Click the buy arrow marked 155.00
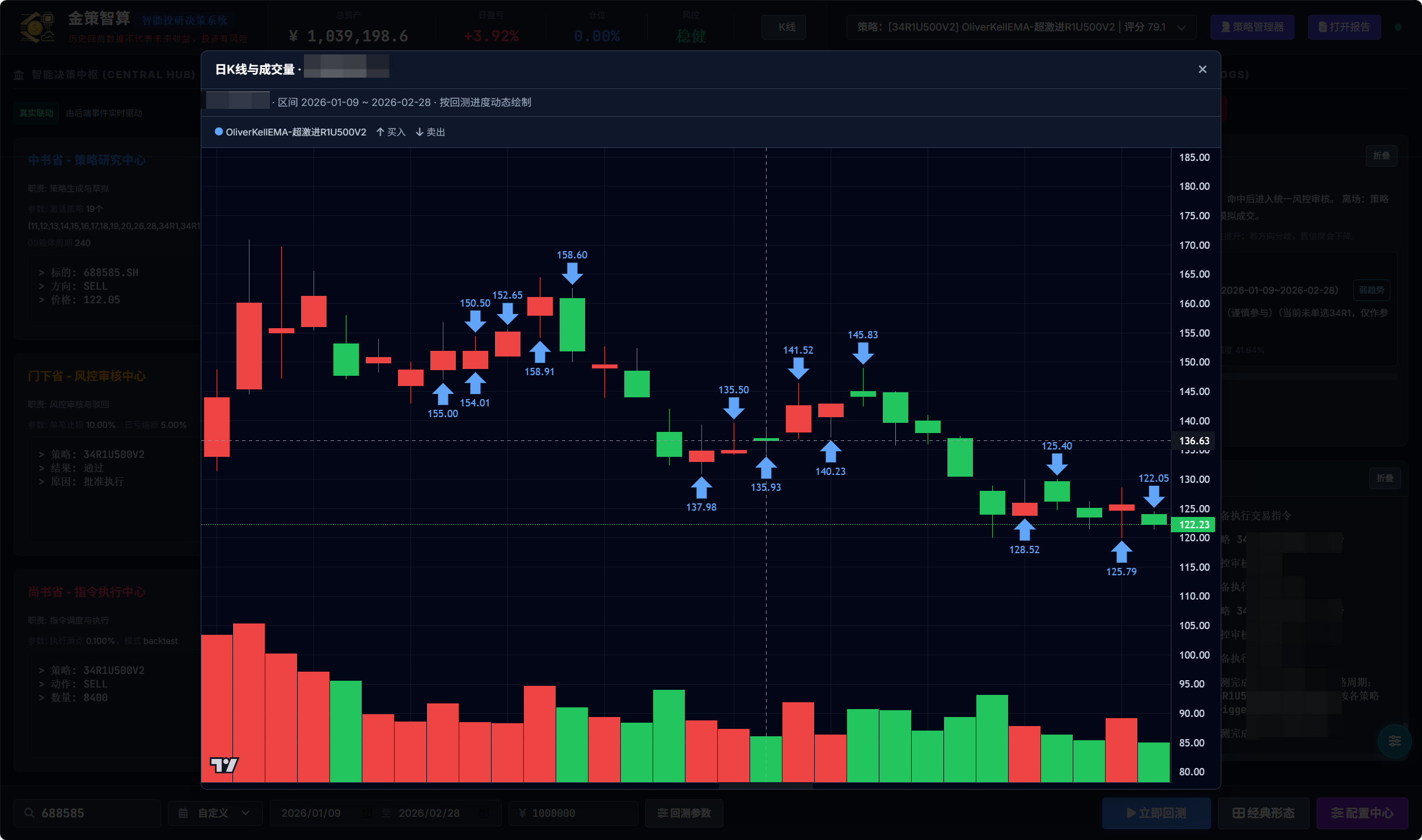Viewport: 1422px width, 840px height. click(443, 394)
